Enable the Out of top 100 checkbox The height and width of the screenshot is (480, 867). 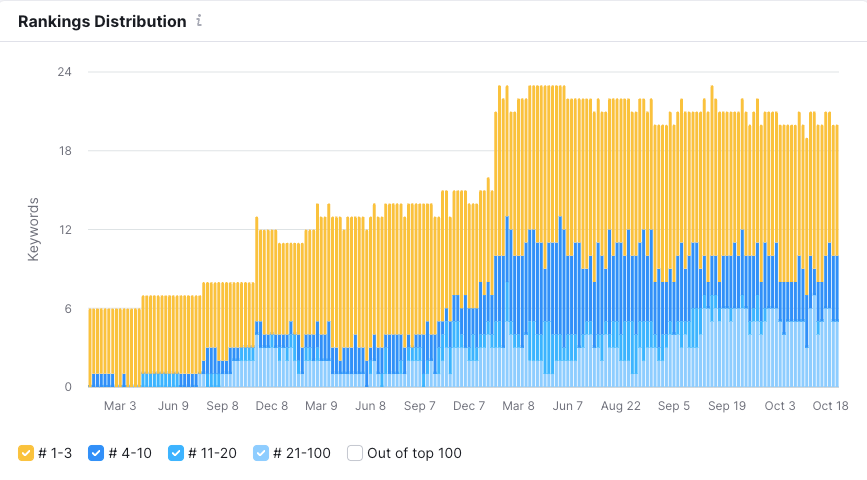click(355, 453)
